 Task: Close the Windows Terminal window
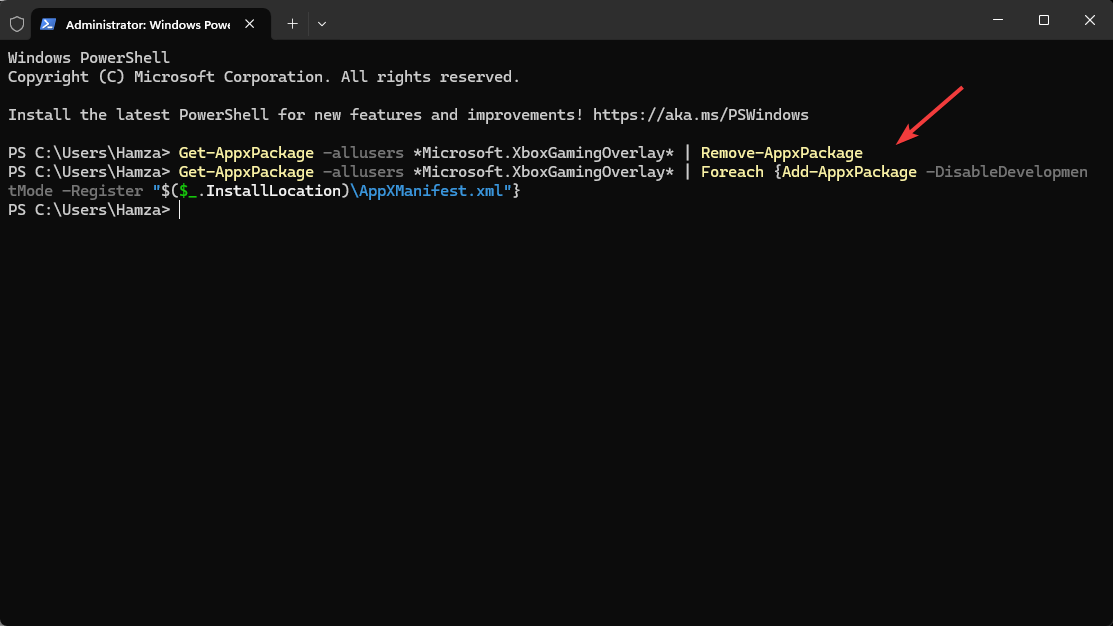coord(1089,20)
